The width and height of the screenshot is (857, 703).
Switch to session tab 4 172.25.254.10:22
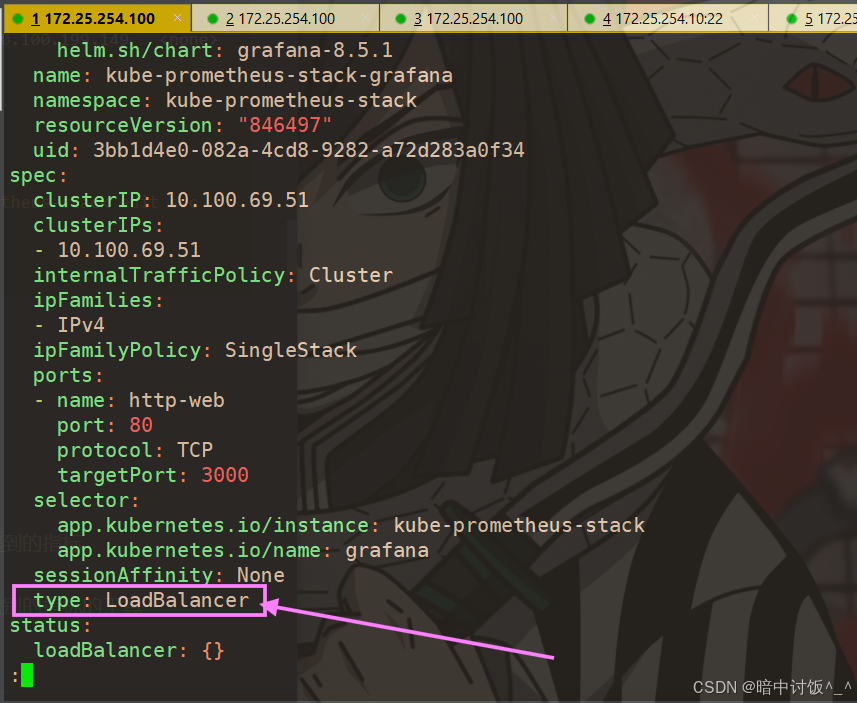(x=668, y=19)
